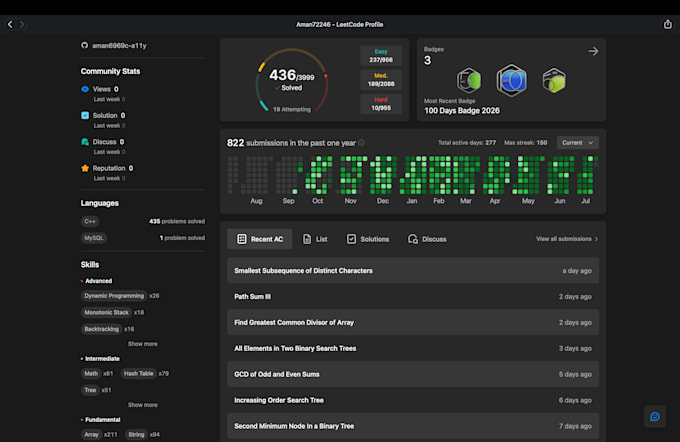Open All Elements in Two Binary Search Trees

413,348
